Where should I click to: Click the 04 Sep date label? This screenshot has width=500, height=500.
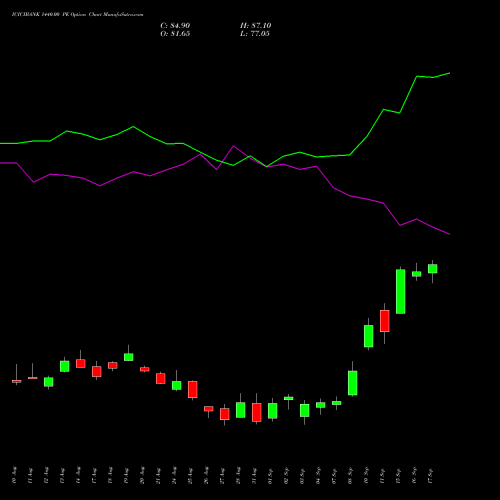pyautogui.click(x=318, y=476)
